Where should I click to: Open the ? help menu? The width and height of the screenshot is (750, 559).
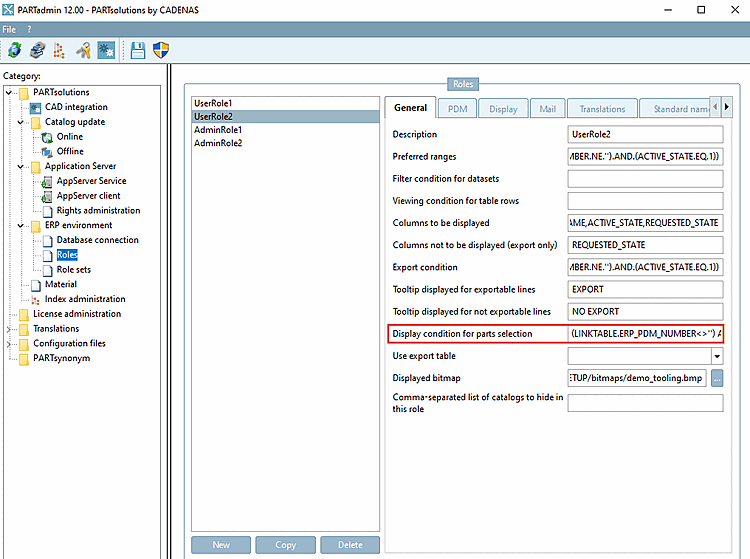point(29,30)
